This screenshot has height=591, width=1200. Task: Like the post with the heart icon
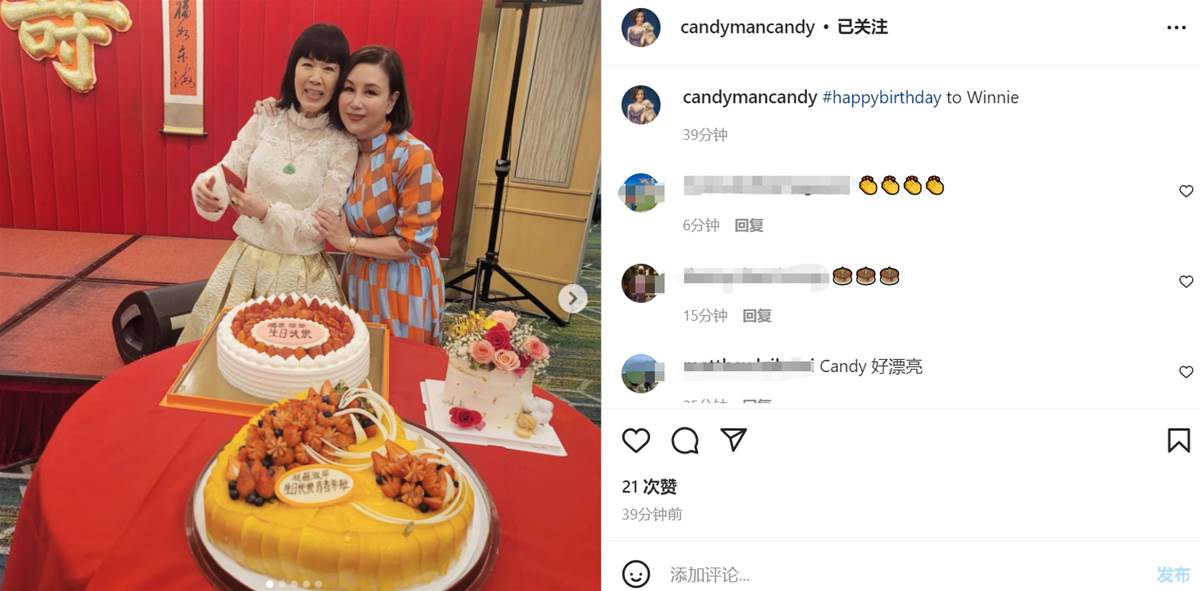(x=636, y=440)
